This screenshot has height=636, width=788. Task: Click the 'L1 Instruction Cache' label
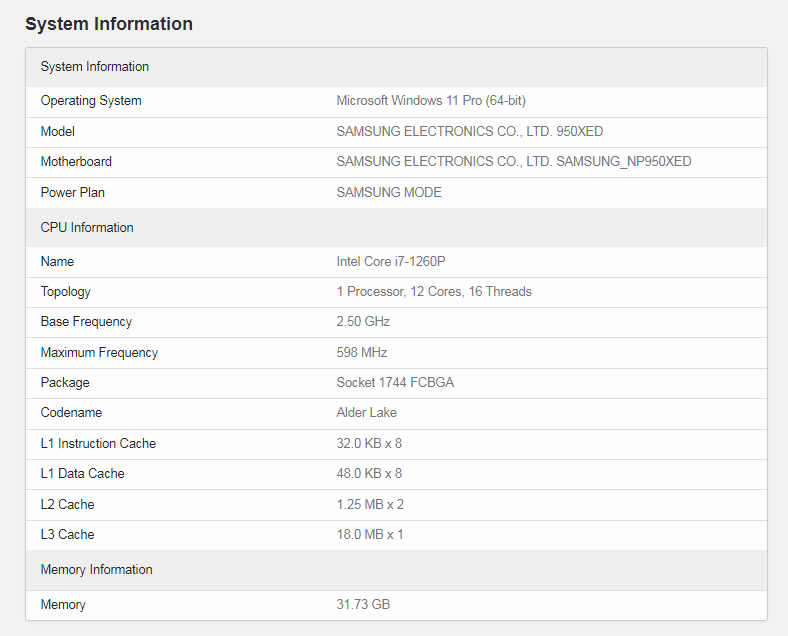(x=98, y=444)
